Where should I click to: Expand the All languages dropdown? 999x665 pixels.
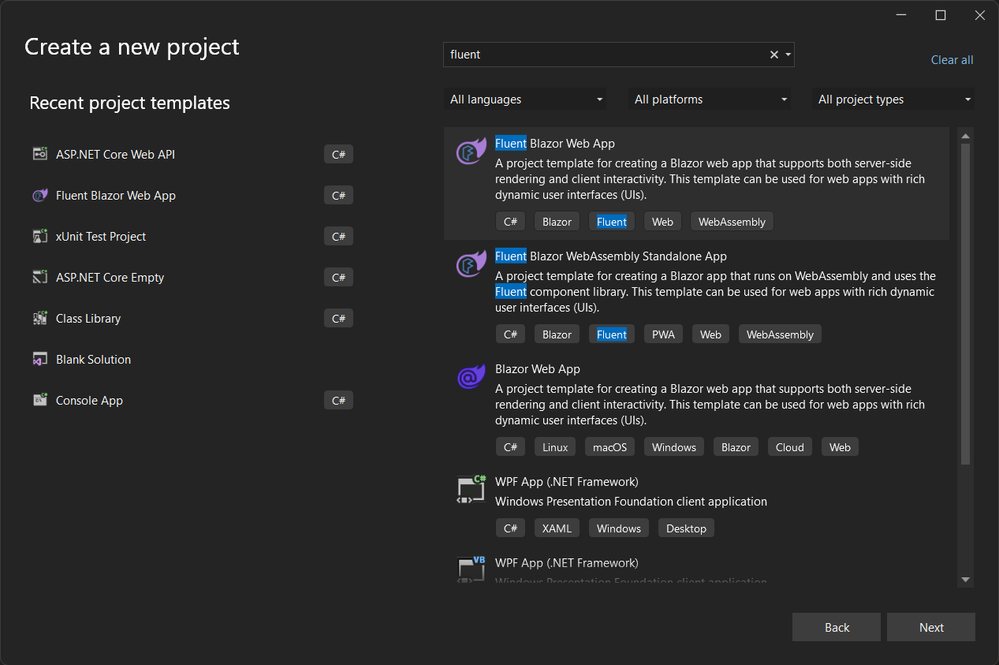point(524,99)
